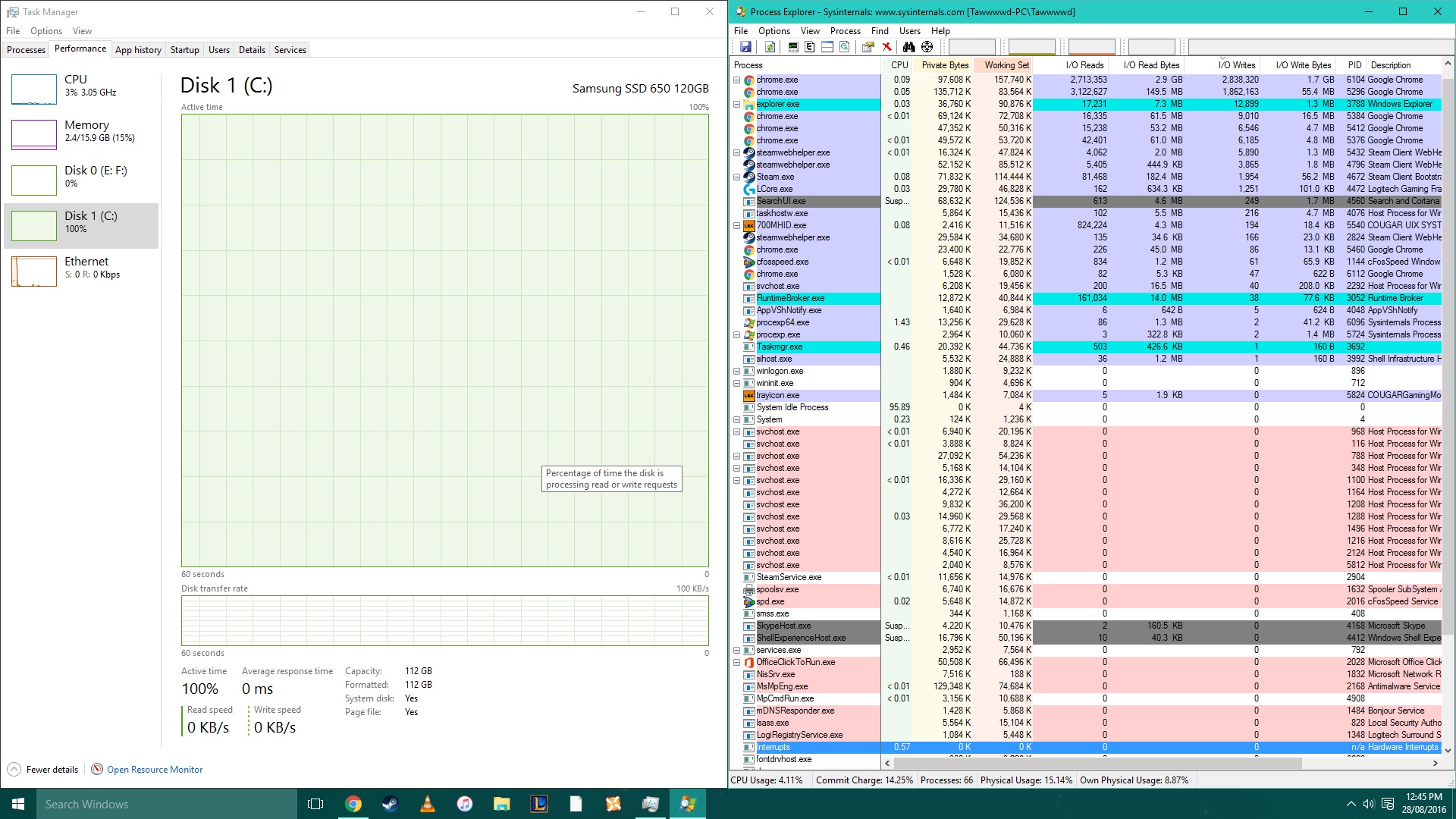Sort by the Working Set column header
This screenshot has height=819, width=1456.
point(1003,65)
